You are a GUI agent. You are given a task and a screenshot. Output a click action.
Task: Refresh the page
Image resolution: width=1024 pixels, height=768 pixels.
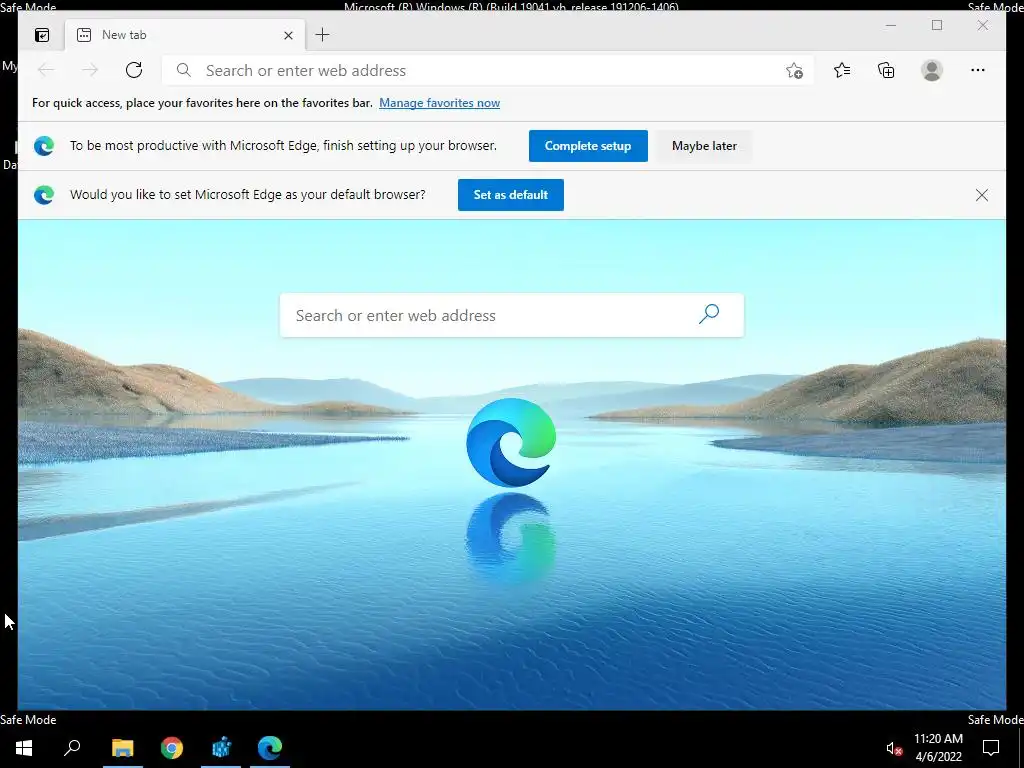pos(134,70)
